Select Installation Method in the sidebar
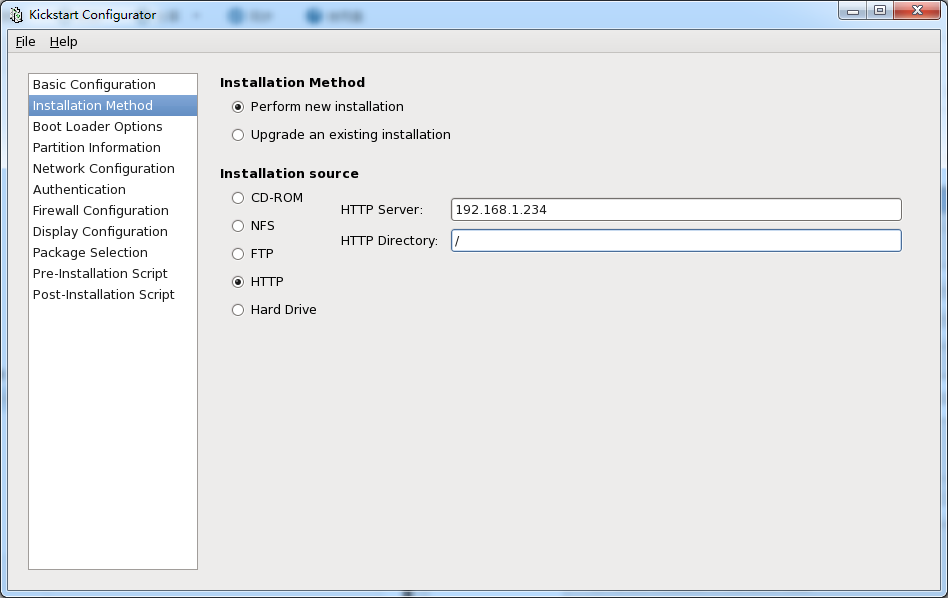 pyautogui.click(x=112, y=105)
